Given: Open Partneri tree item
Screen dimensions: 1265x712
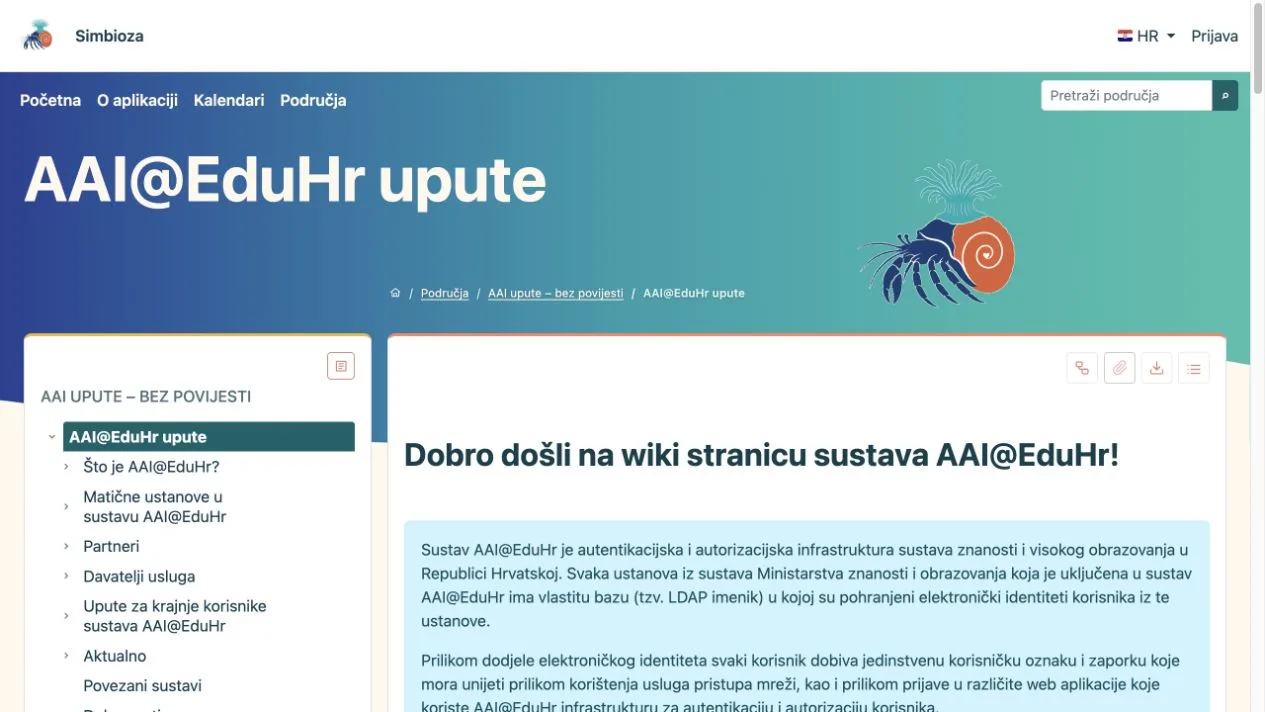Looking at the screenshot, I should pos(111,547).
